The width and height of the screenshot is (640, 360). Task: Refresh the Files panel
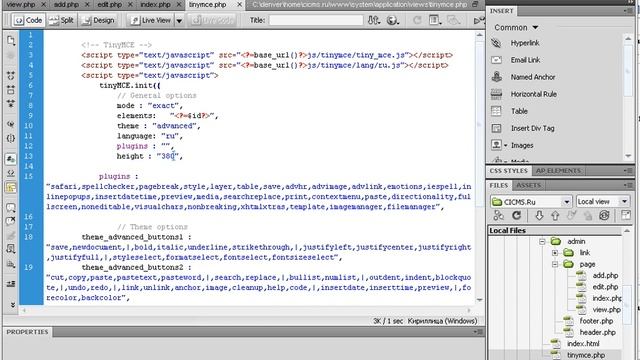pyautogui.click(x=516, y=215)
